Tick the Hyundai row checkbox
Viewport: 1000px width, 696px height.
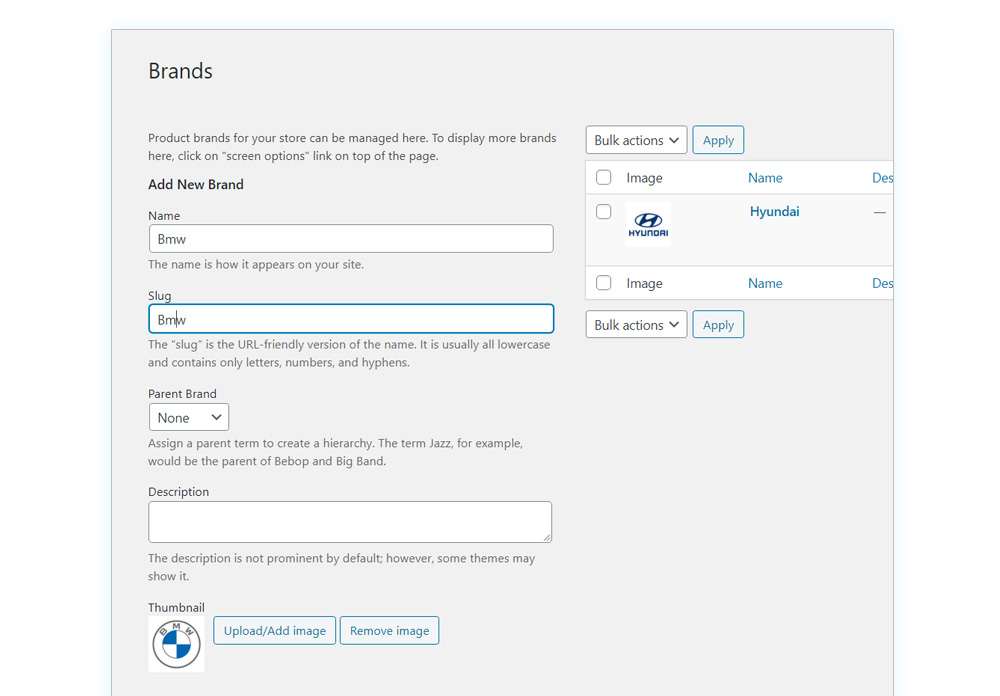point(603,211)
